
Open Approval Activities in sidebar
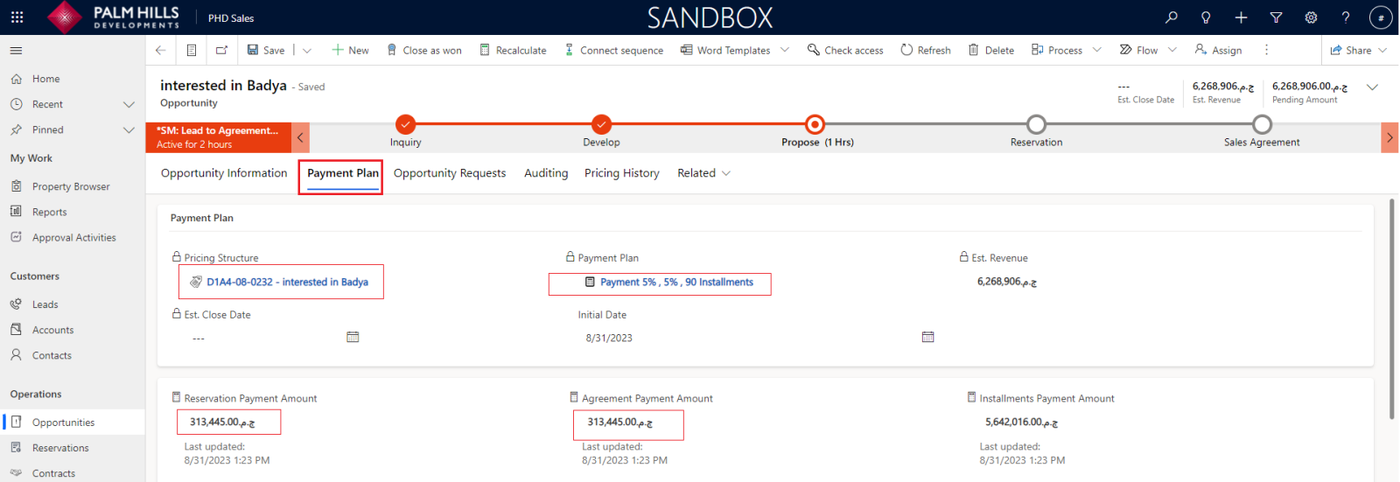click(73, 238)
